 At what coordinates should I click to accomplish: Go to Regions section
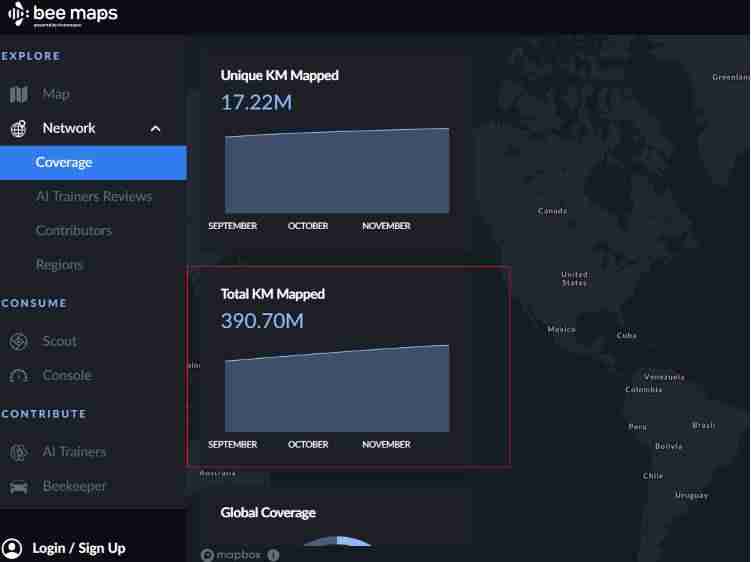click(x=59, y=264)
